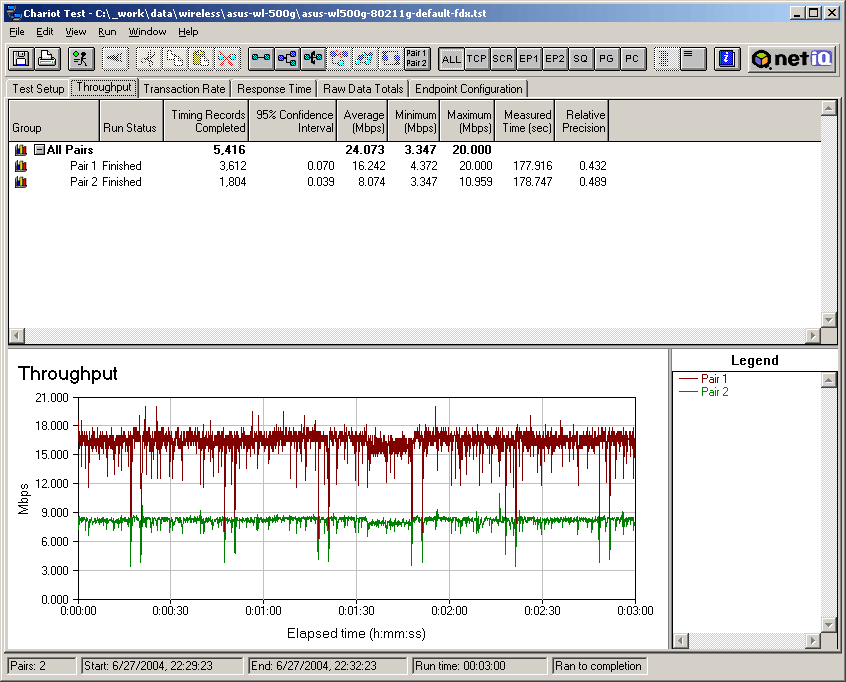Sort by Average (Mbps) column header

364,121
